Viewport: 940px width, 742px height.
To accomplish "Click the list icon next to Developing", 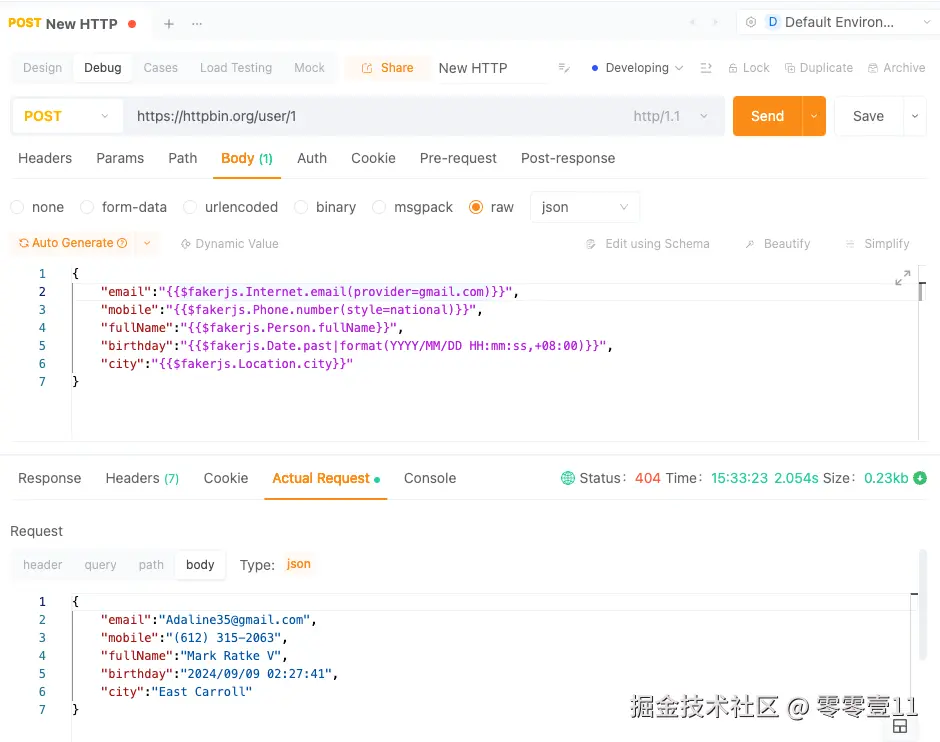I will coord(706,68).
